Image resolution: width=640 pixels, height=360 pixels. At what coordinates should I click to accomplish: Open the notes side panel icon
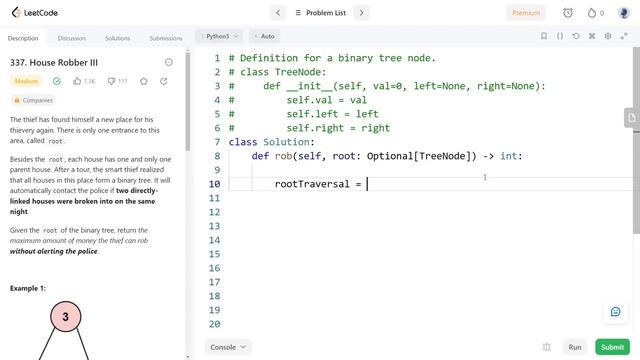[x=631, y=118]
